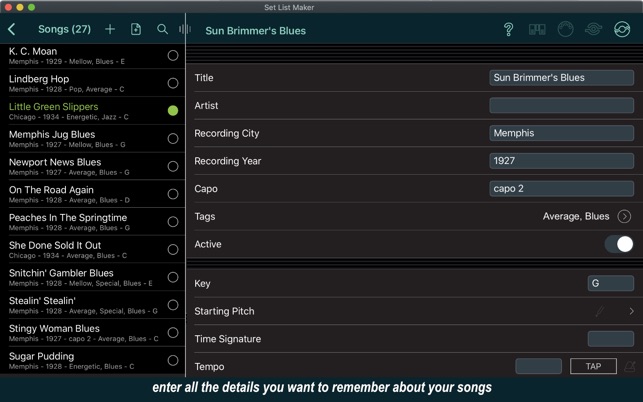Toggle the metronome icon beside TAP

point(630,366)
